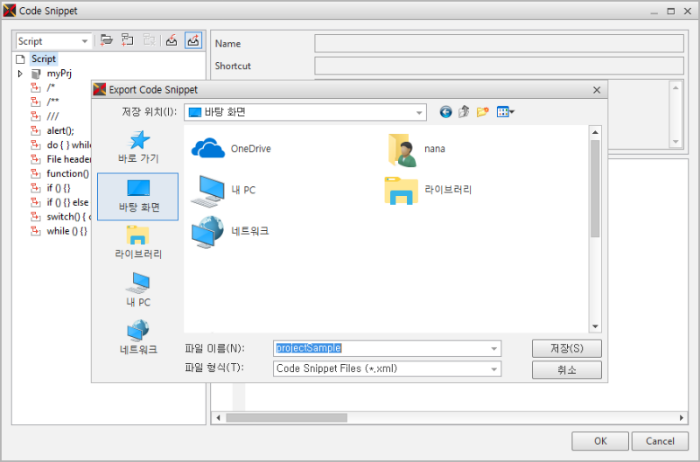Create a new folder in save dialog

click(x=483, y=112)
